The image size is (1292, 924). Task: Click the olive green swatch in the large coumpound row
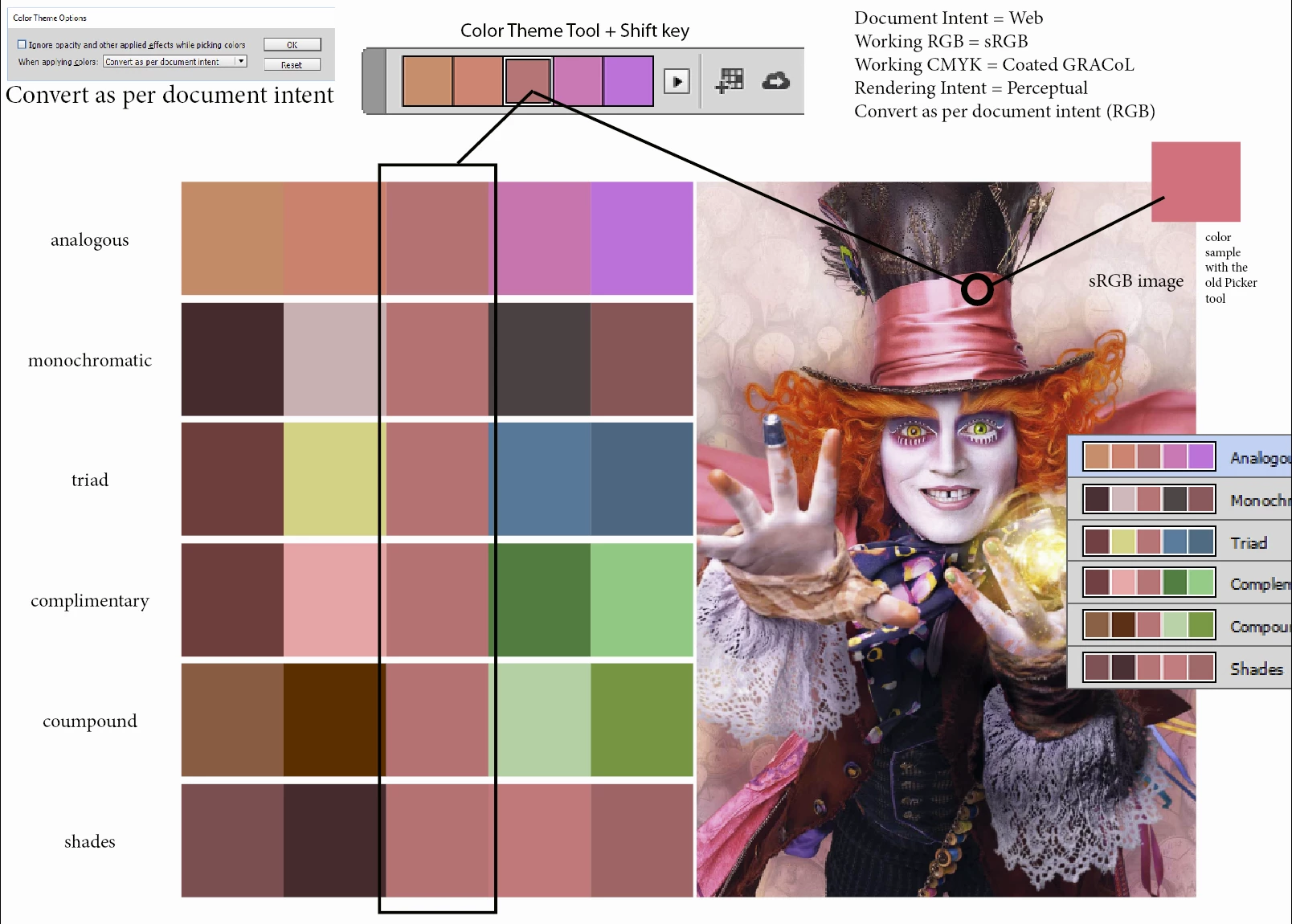[642, 720]
